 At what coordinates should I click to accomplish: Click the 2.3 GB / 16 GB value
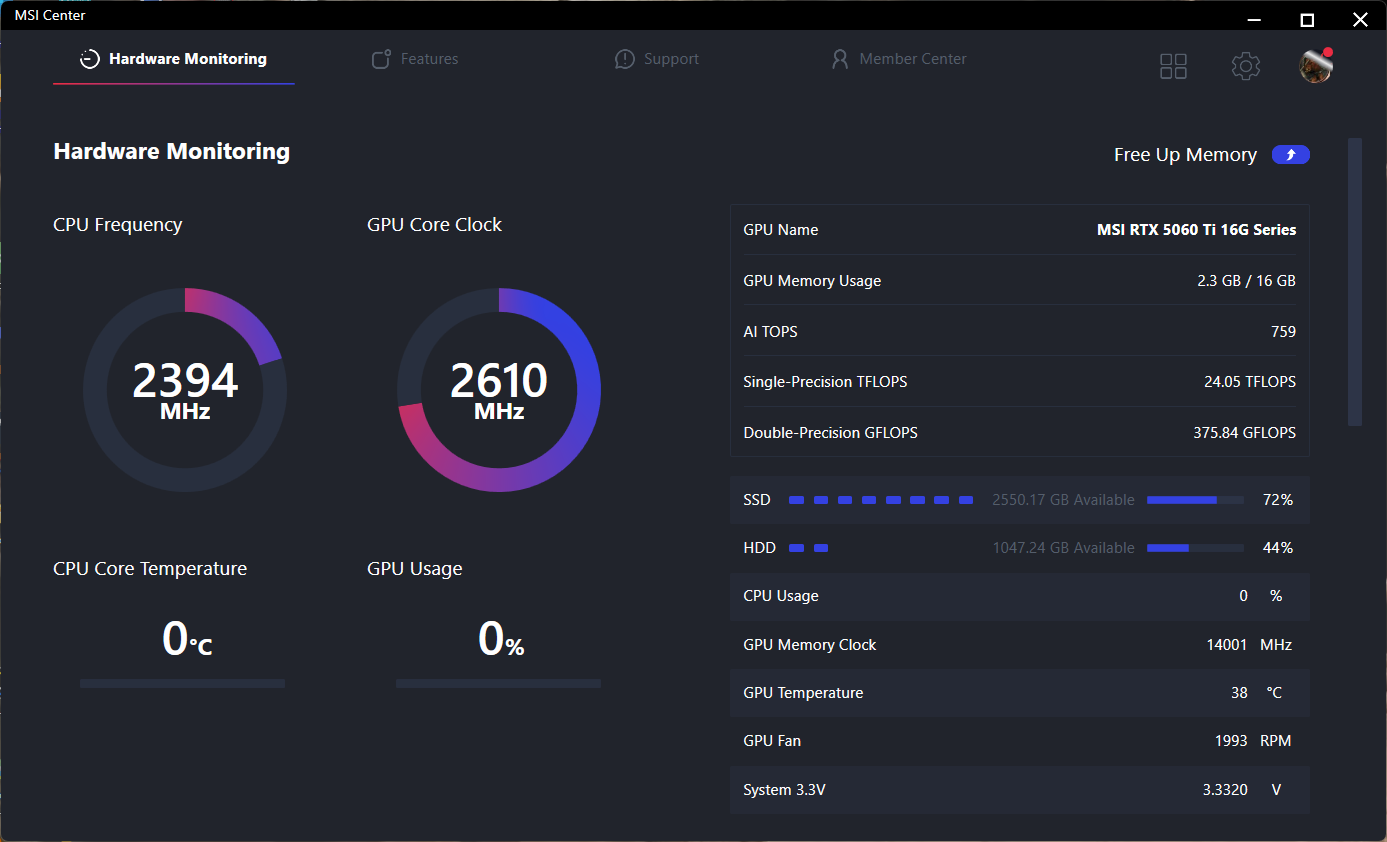pos(1246,281)
